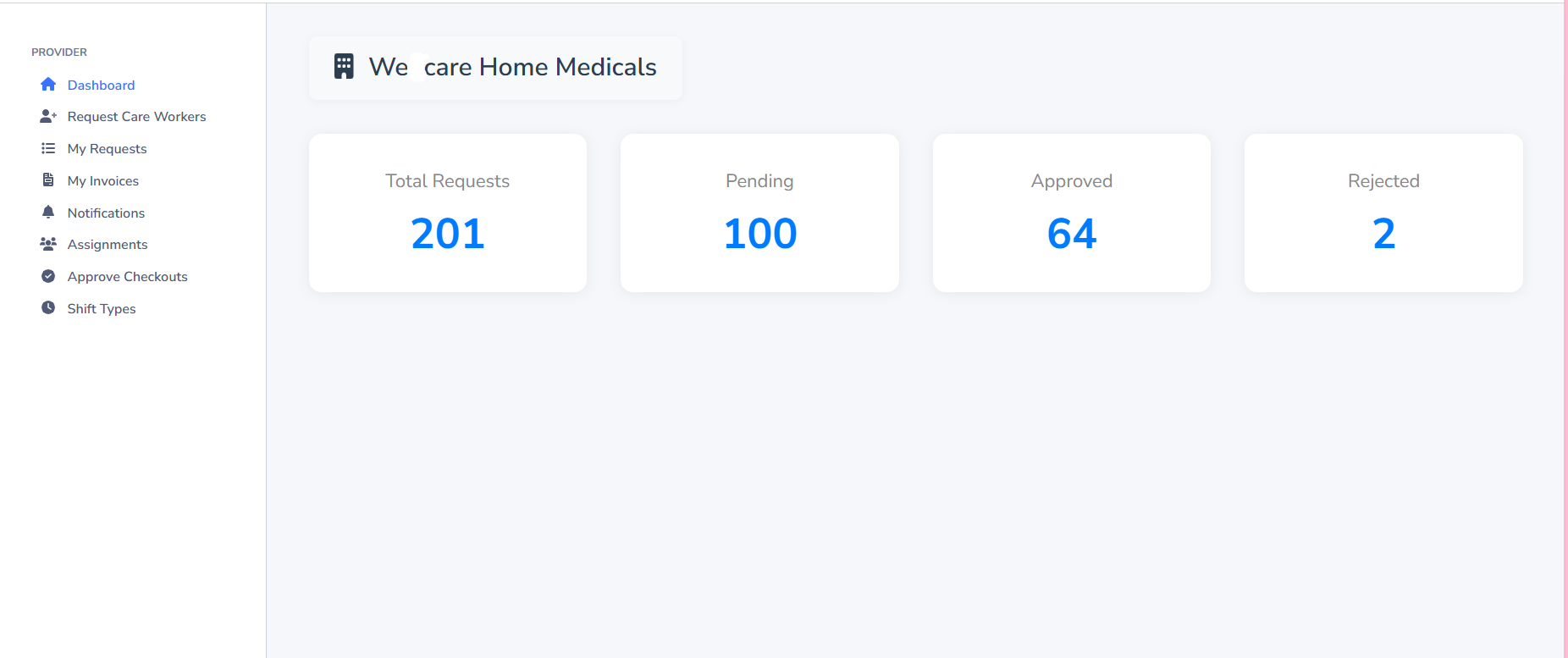Viewport: 1568px width, 658px height.
Task: Open the Dashboard menu item
Action: tap(101, 86)
